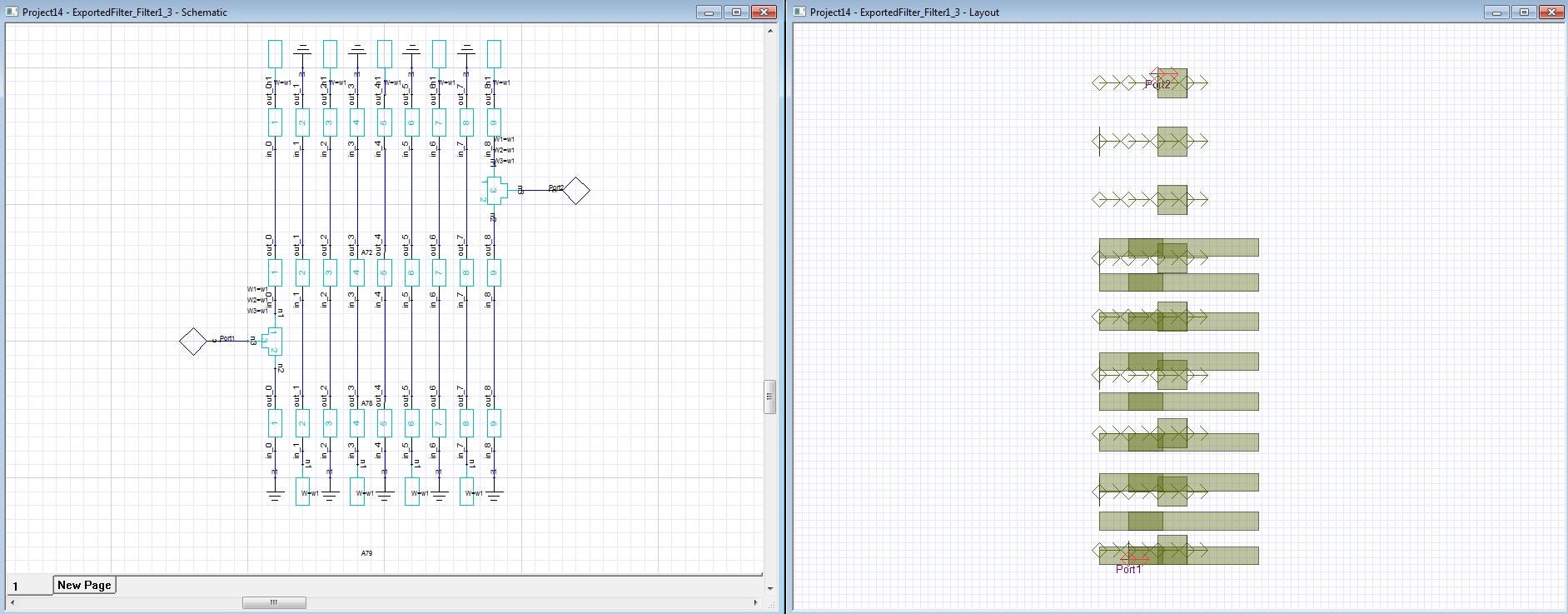
Task: Select top-row component block numbered 1
Action: [275, 123]
